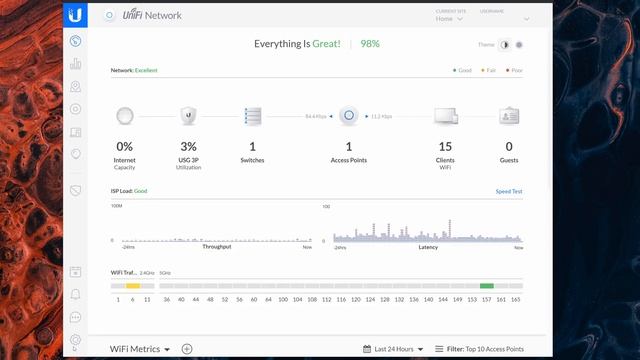Click channel 36 label in 5GHz row

[x=167, y=299]
